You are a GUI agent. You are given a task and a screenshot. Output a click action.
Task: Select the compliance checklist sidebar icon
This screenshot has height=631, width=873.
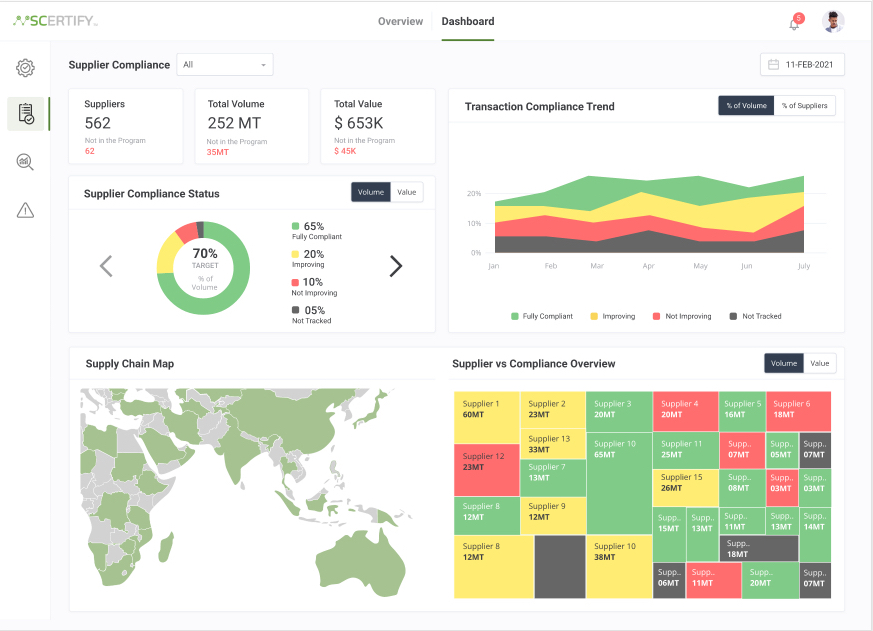pyautogui.click(x=26, y=114)
